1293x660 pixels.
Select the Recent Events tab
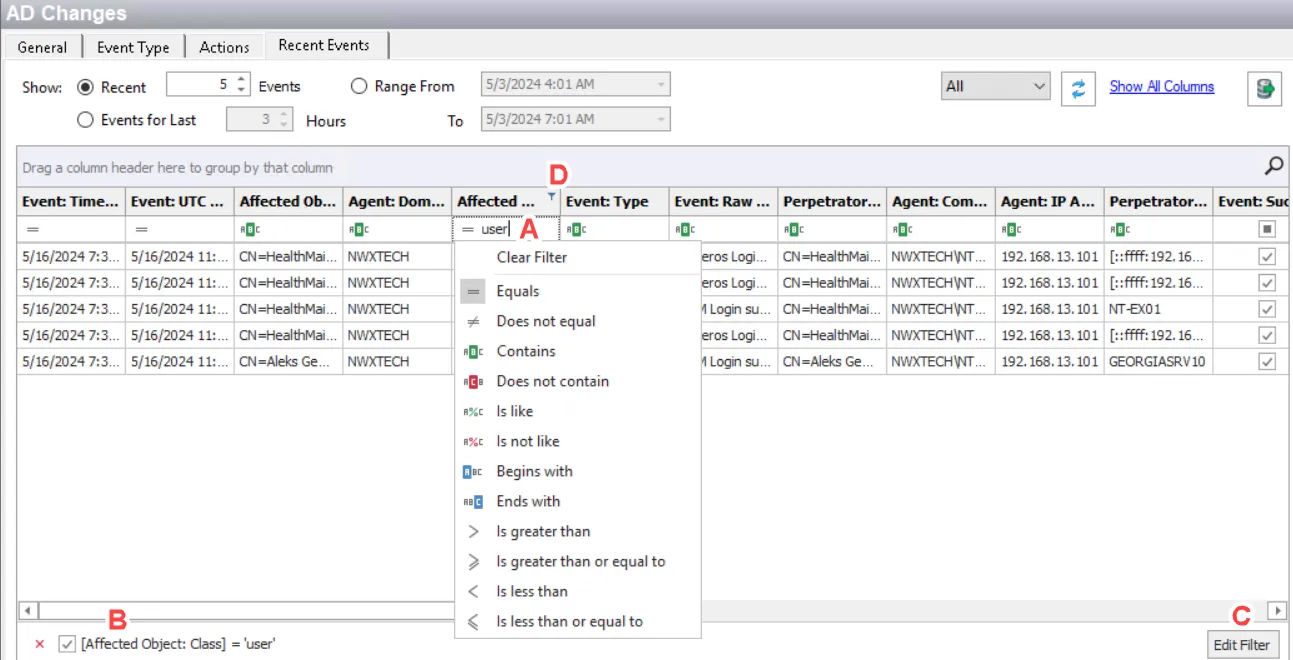(x=324, y=45)
